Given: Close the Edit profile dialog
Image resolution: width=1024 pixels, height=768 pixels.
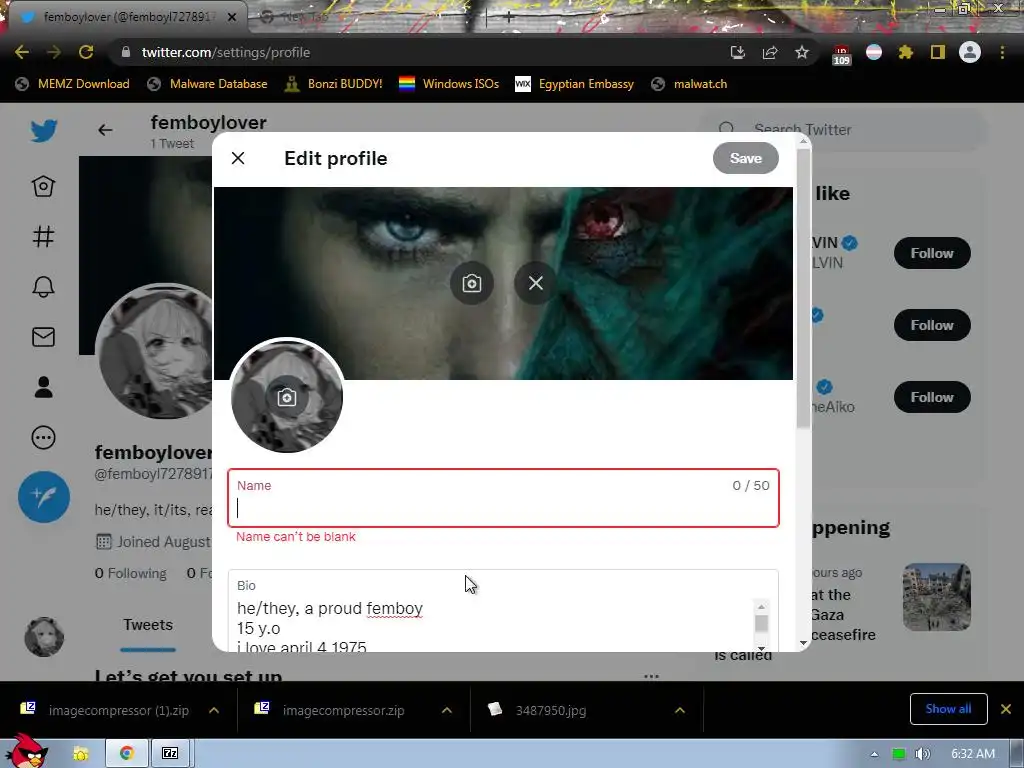Looking at the screenshot, I should click(238, 158).
